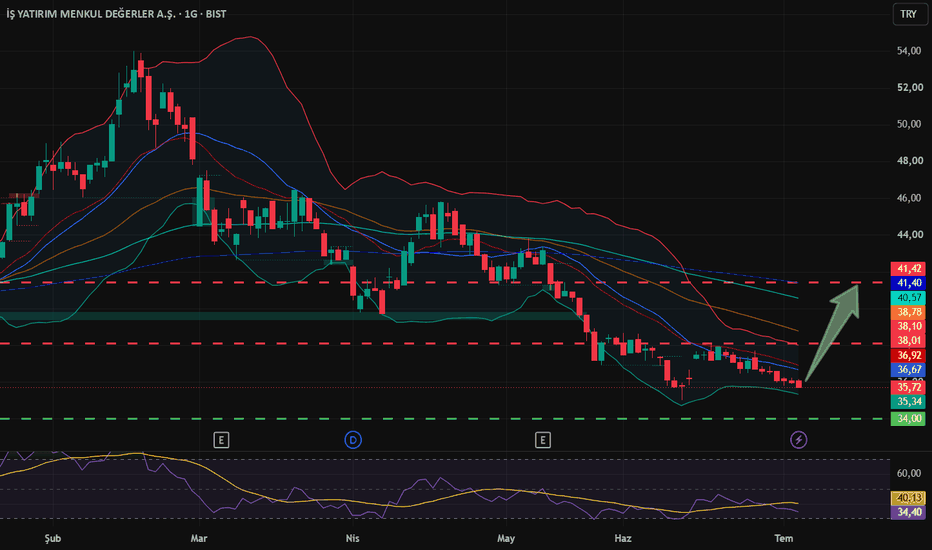Click the 46,00 price axis value

pyautogui.click(x=909, y=198)
